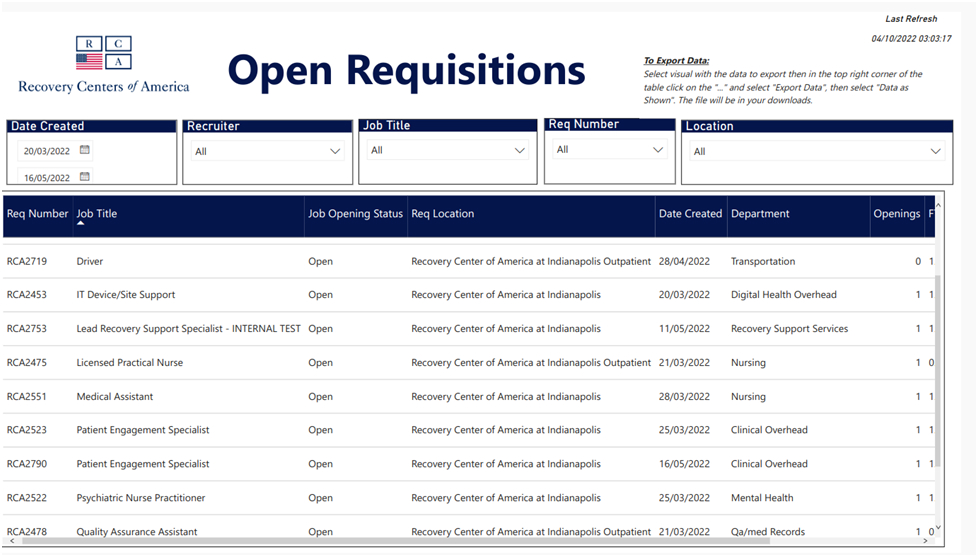The height and width of the screenshot is (557, 978).
Task: Click the Last Refresh timestamp 04/10/2022 03:03:17
Action: [911, 39]
